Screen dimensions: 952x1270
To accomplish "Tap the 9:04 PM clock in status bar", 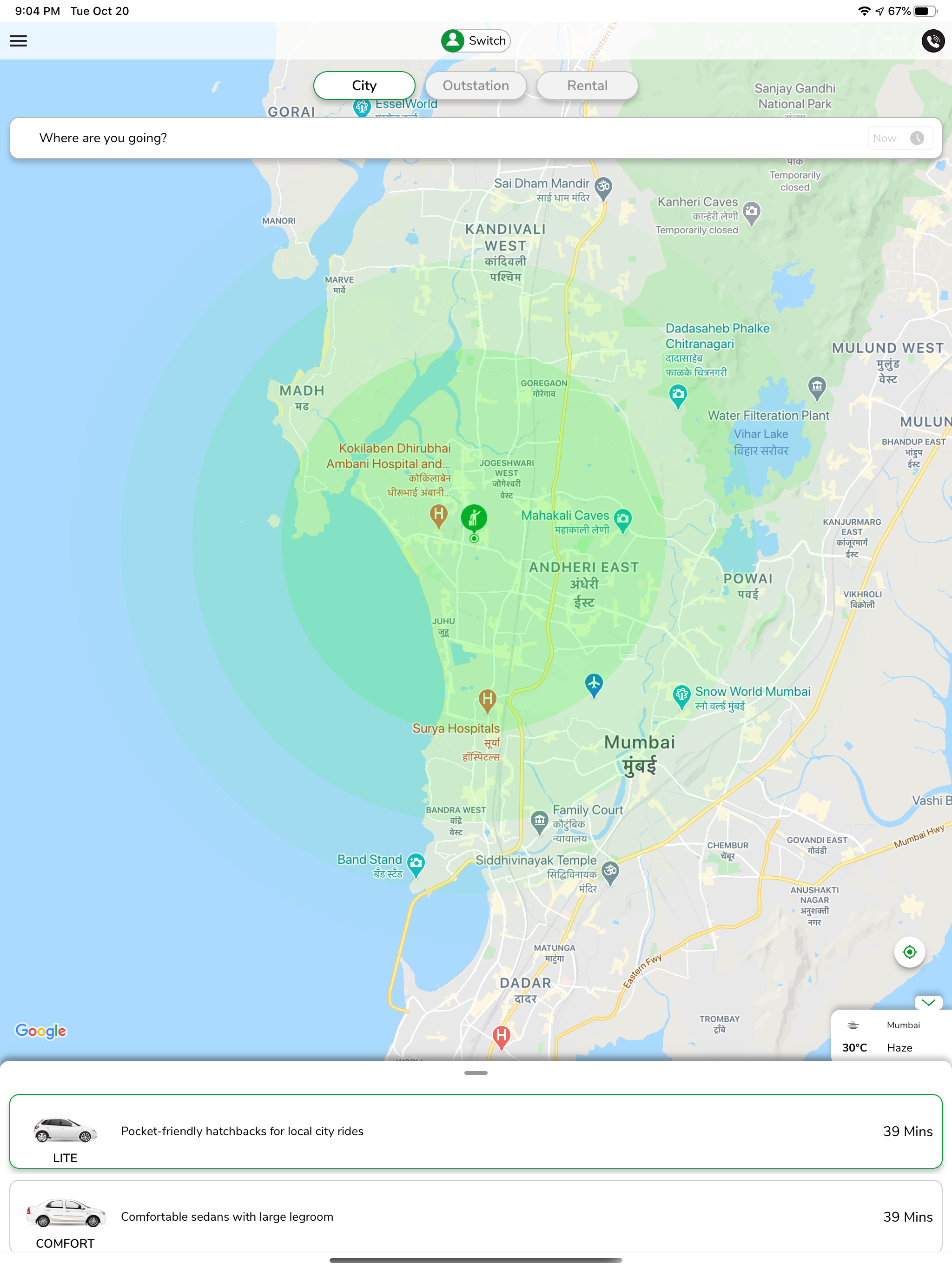I will 37,11.
